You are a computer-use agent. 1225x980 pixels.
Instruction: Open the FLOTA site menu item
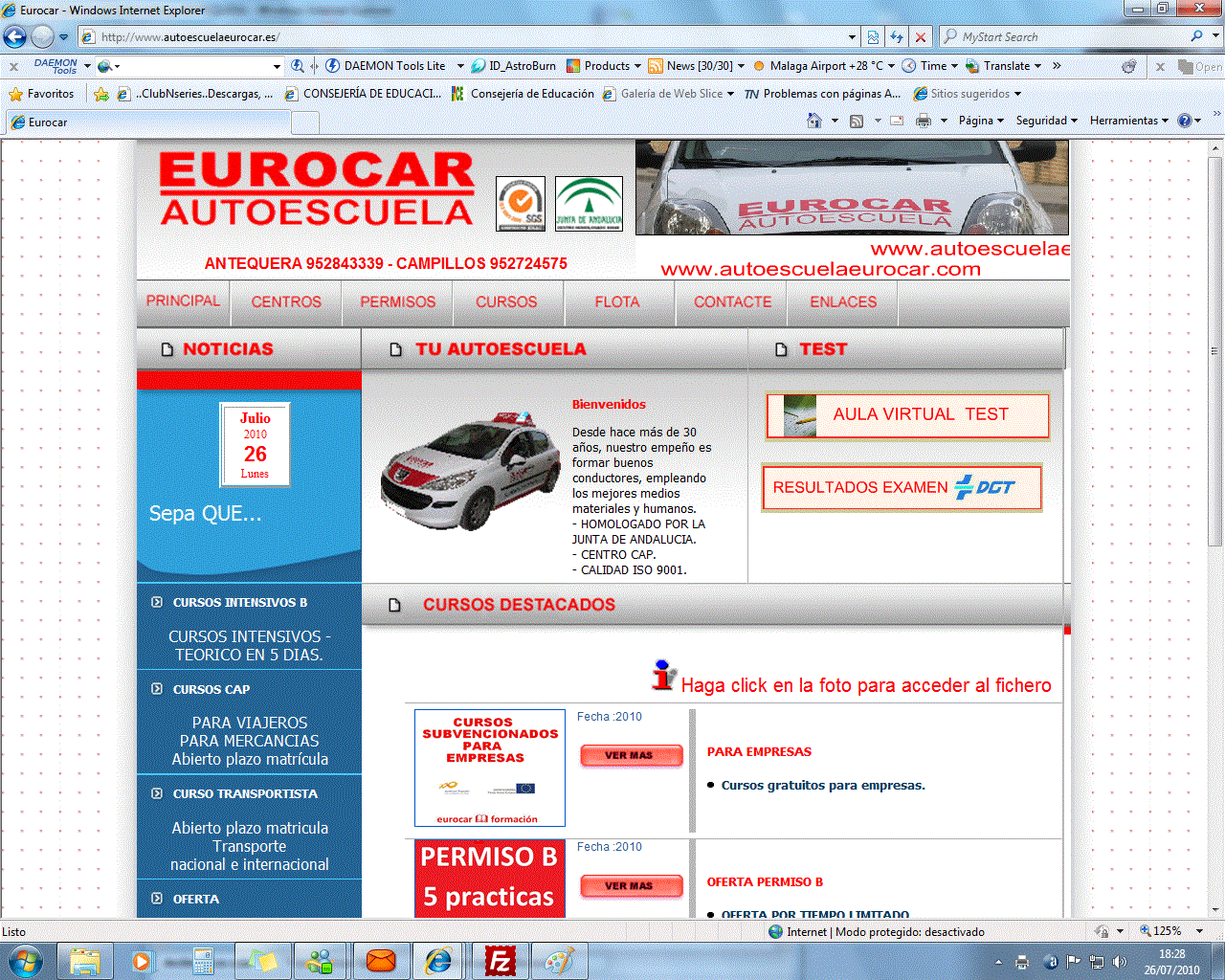click(617, 301)
